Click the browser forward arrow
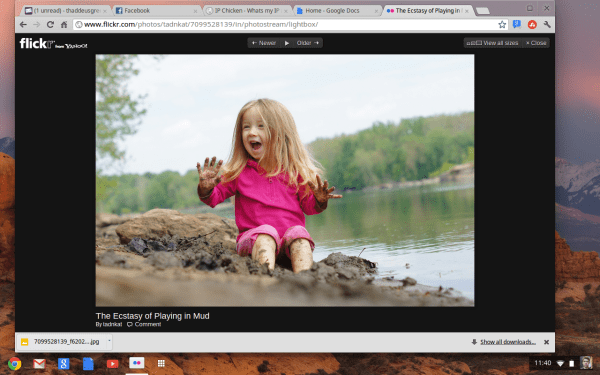This screenshot has height=375, width=600. tap(36, 24)
